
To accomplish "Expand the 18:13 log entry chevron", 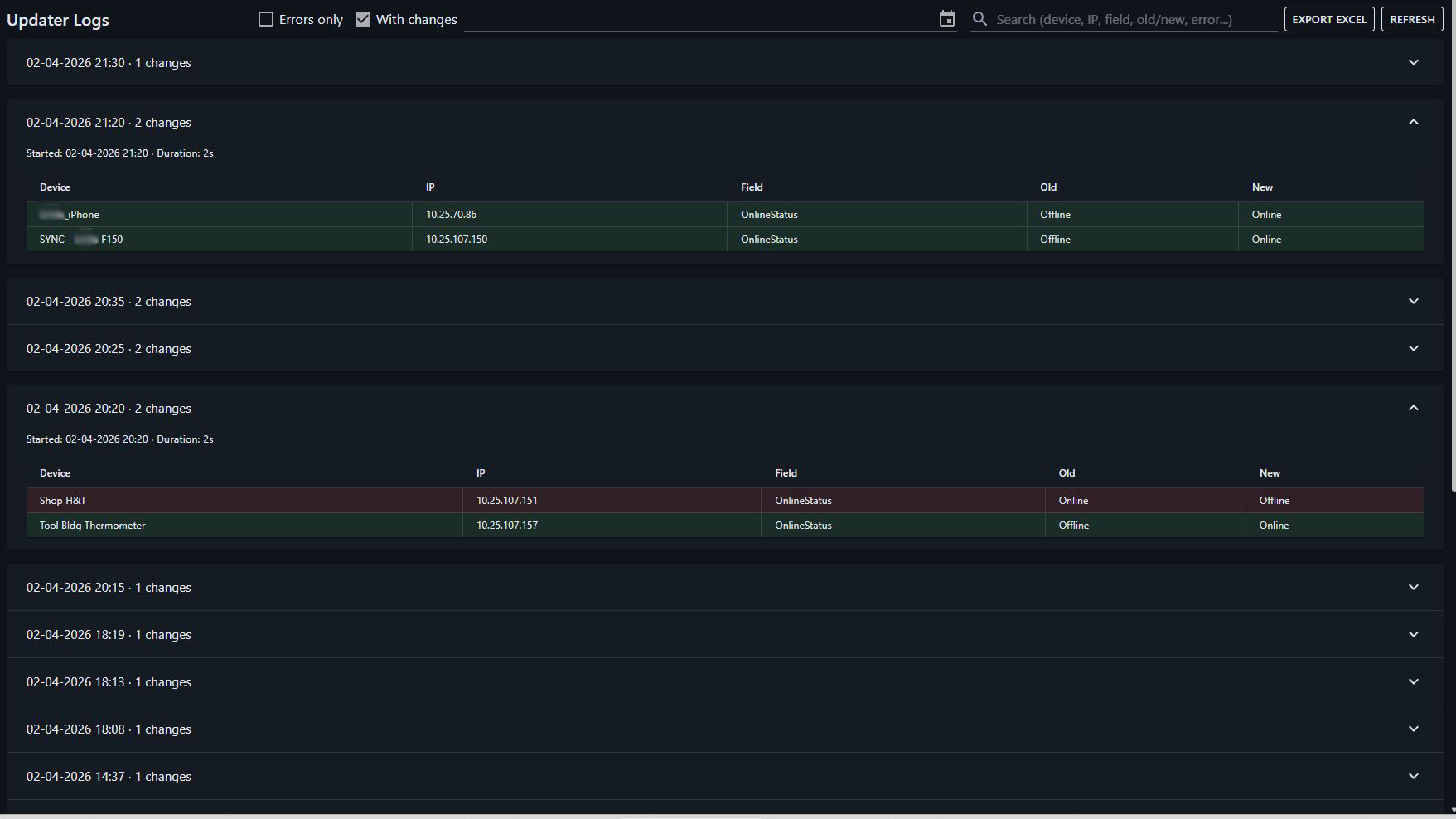I will pos(1413,681).
